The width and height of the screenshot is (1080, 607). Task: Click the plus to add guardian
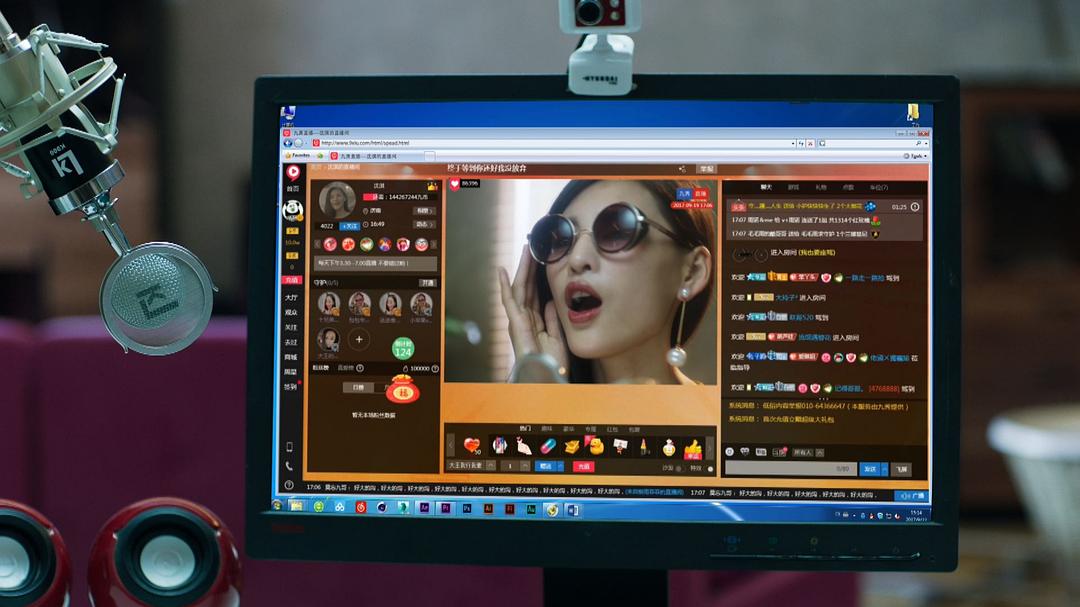[x=359, y=339]
